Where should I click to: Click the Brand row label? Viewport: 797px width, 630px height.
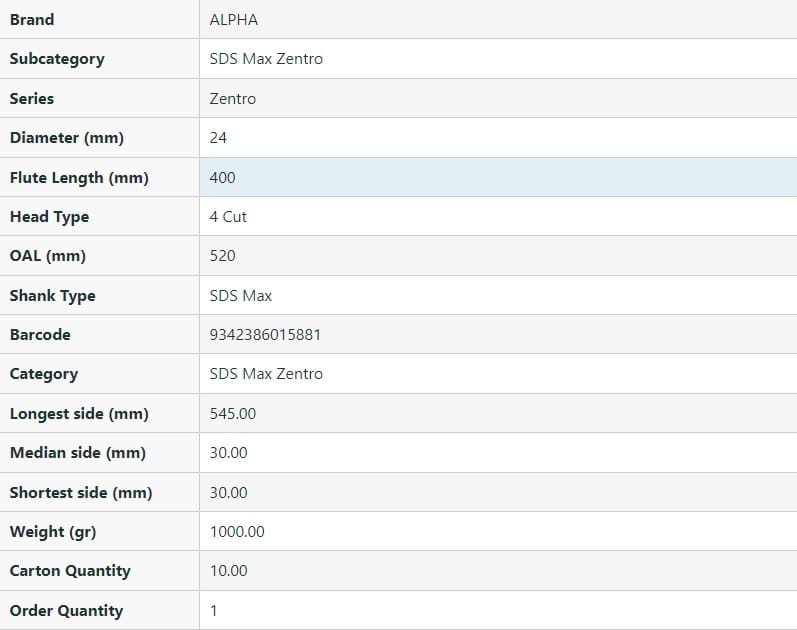click(x=32, y=20)
